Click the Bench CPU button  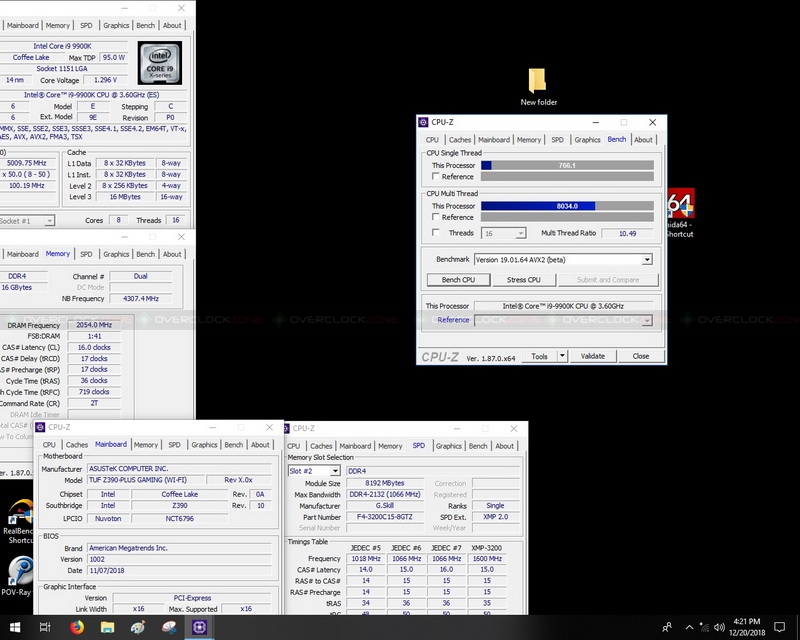click(458, 280)
